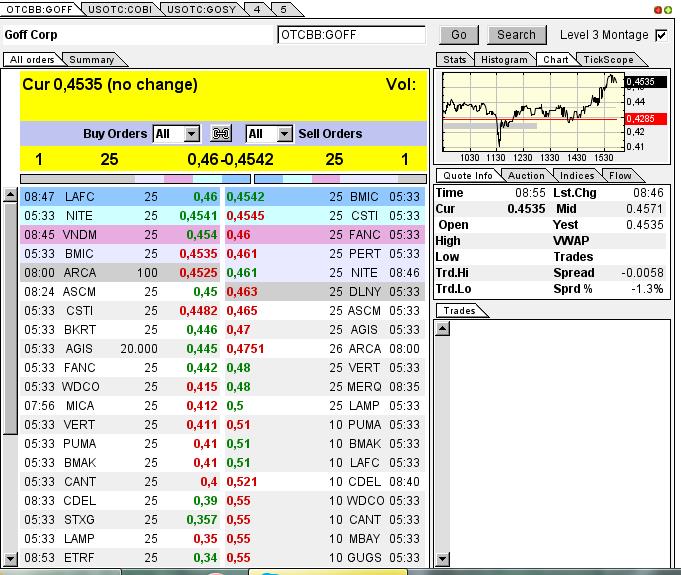Click the Spread value -0.0058
Screen dimensions: 681x575
point(642,273)
